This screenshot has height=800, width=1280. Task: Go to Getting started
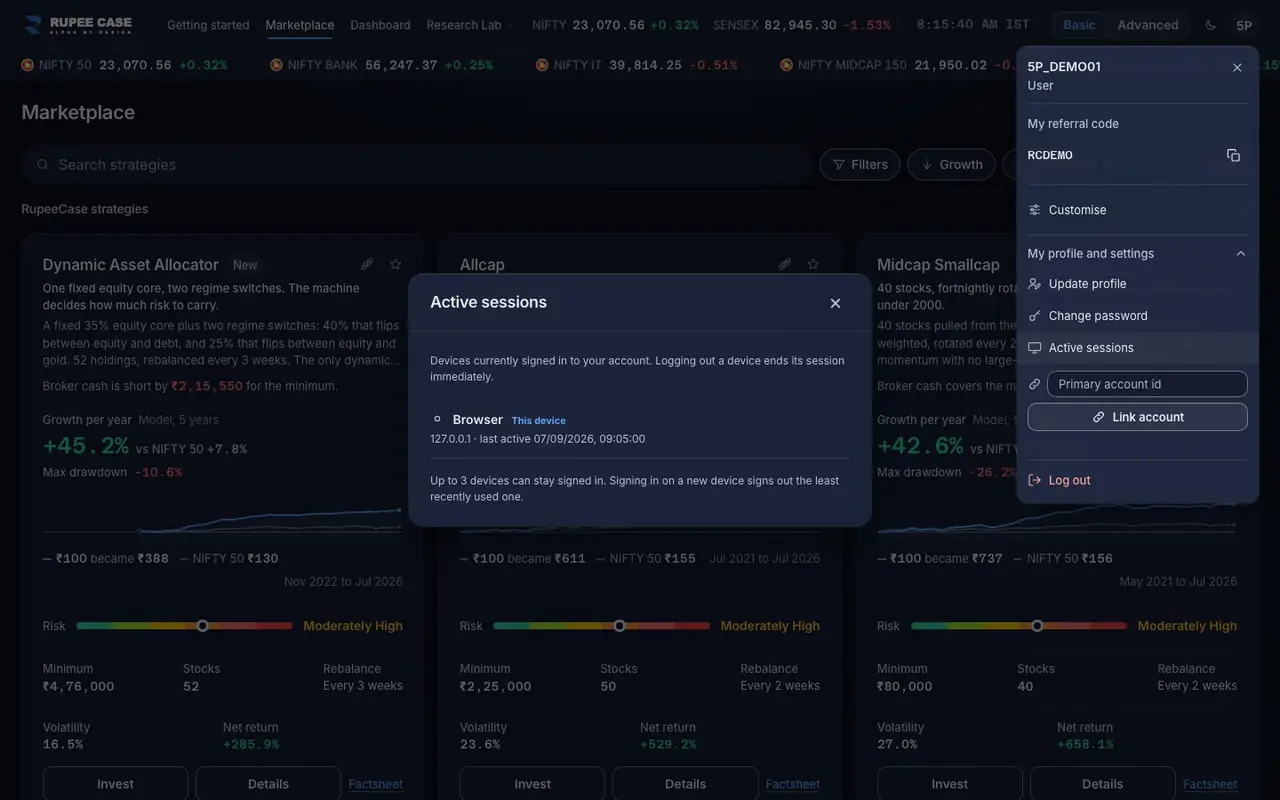pos(208,25)
